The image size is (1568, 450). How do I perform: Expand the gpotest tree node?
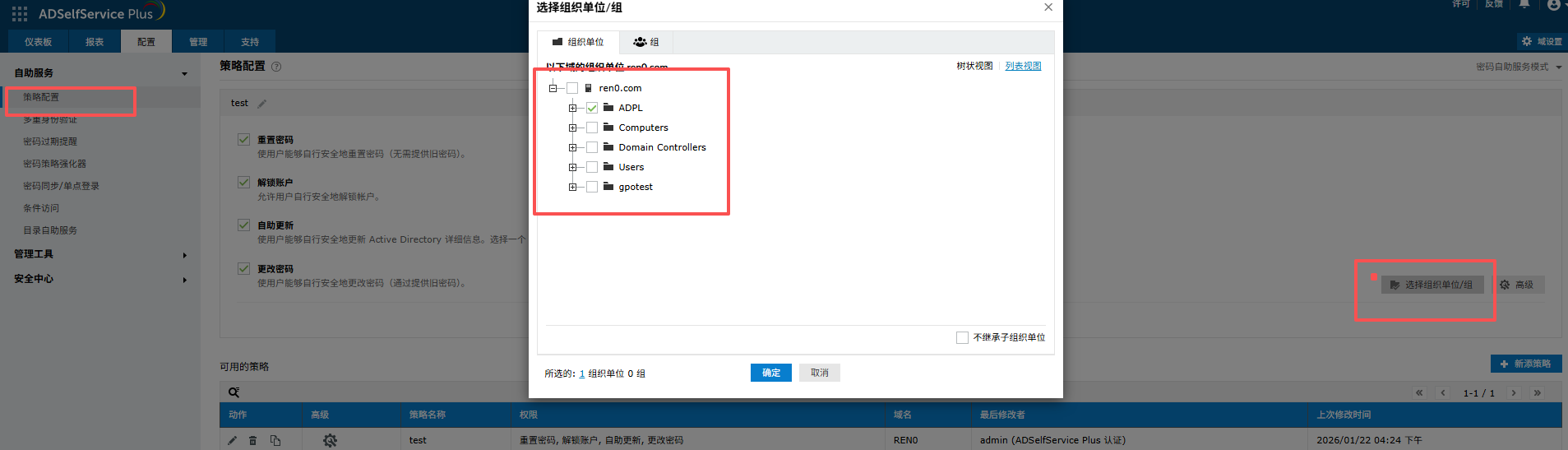pyautogui.click(x=572, y=187)
